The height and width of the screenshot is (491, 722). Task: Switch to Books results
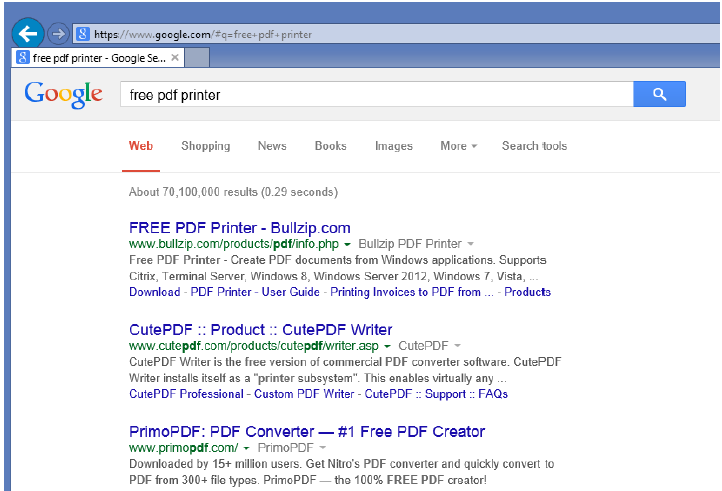pyautogui.click(x=331, y=146)
